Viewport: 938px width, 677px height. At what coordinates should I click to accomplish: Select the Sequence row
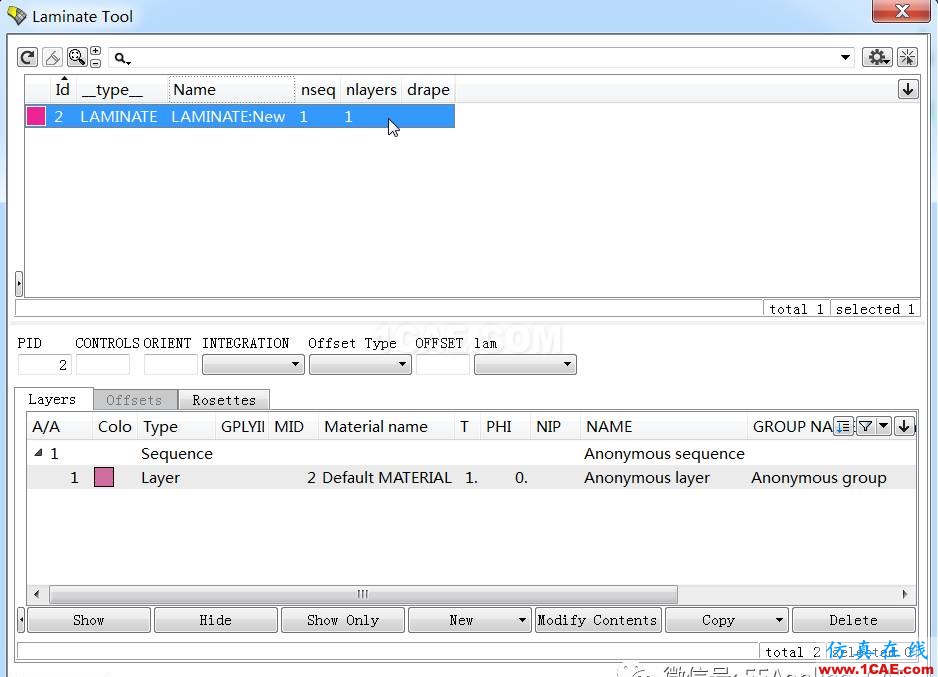point(471,454)
